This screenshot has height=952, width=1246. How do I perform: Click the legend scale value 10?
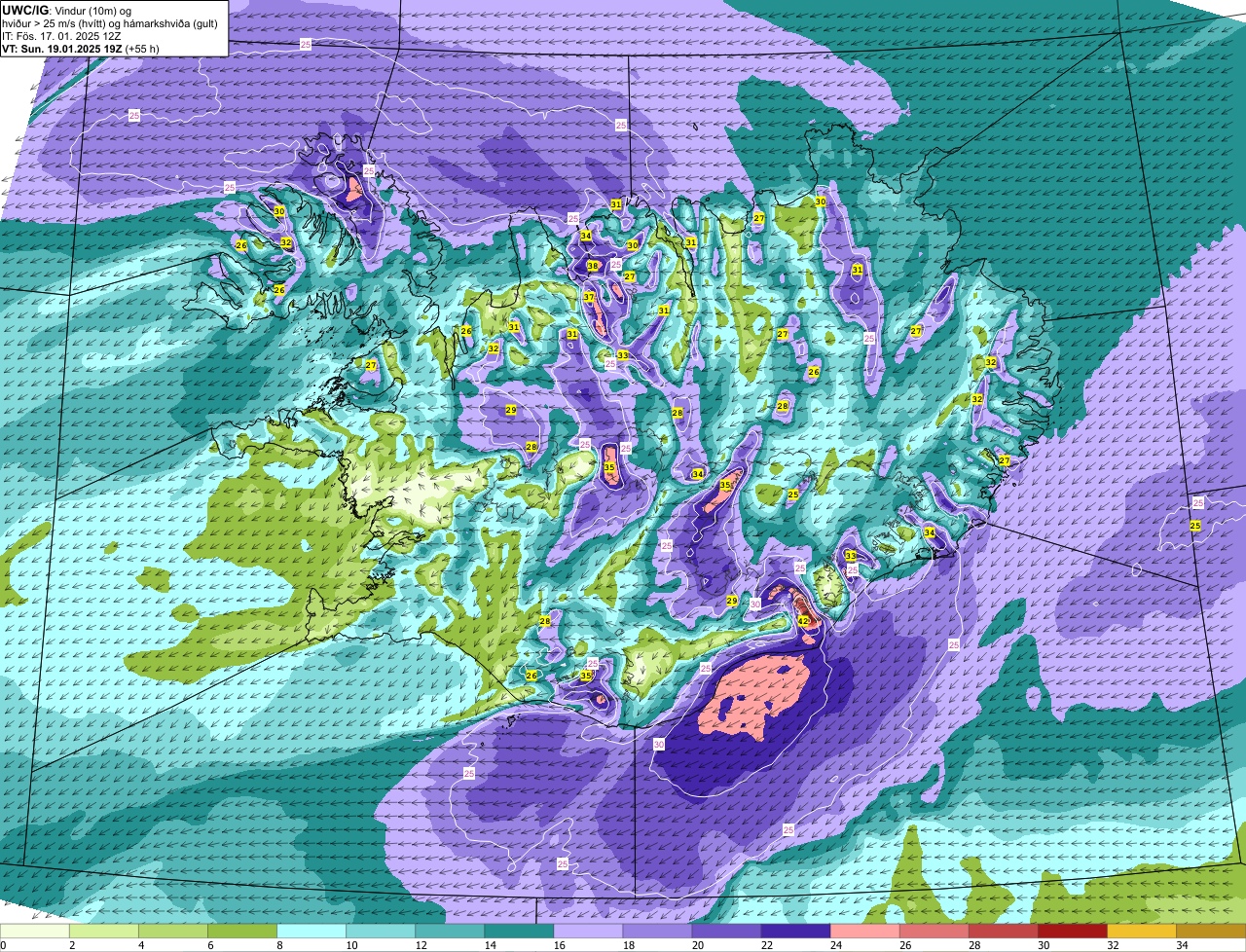[351, 945]
